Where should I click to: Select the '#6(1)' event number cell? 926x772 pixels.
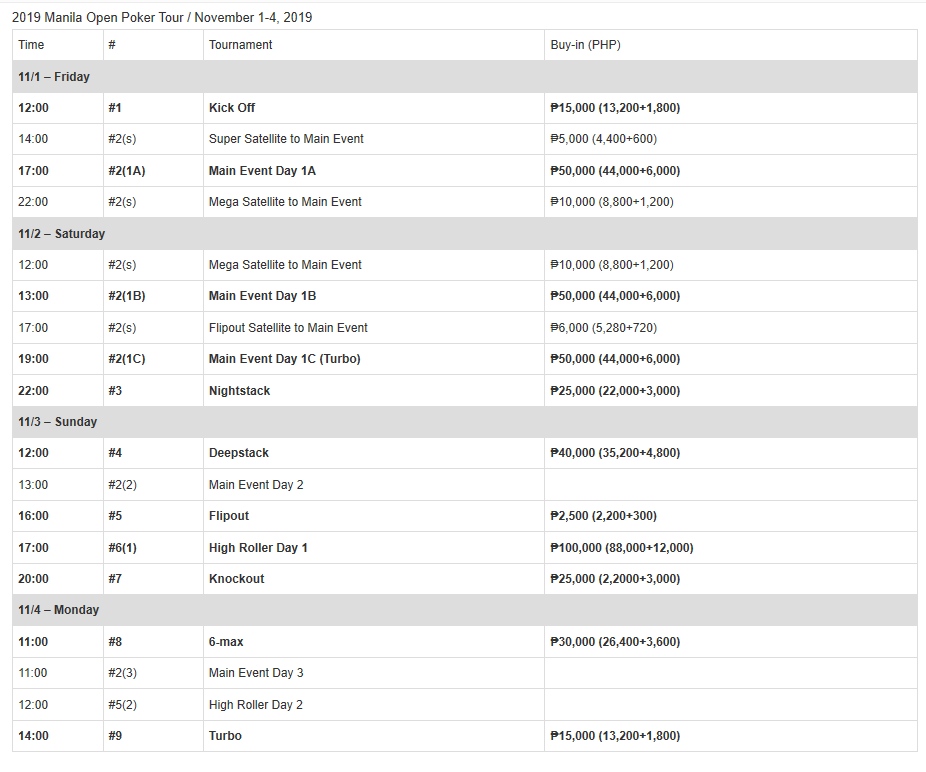(x=154, y=548)
